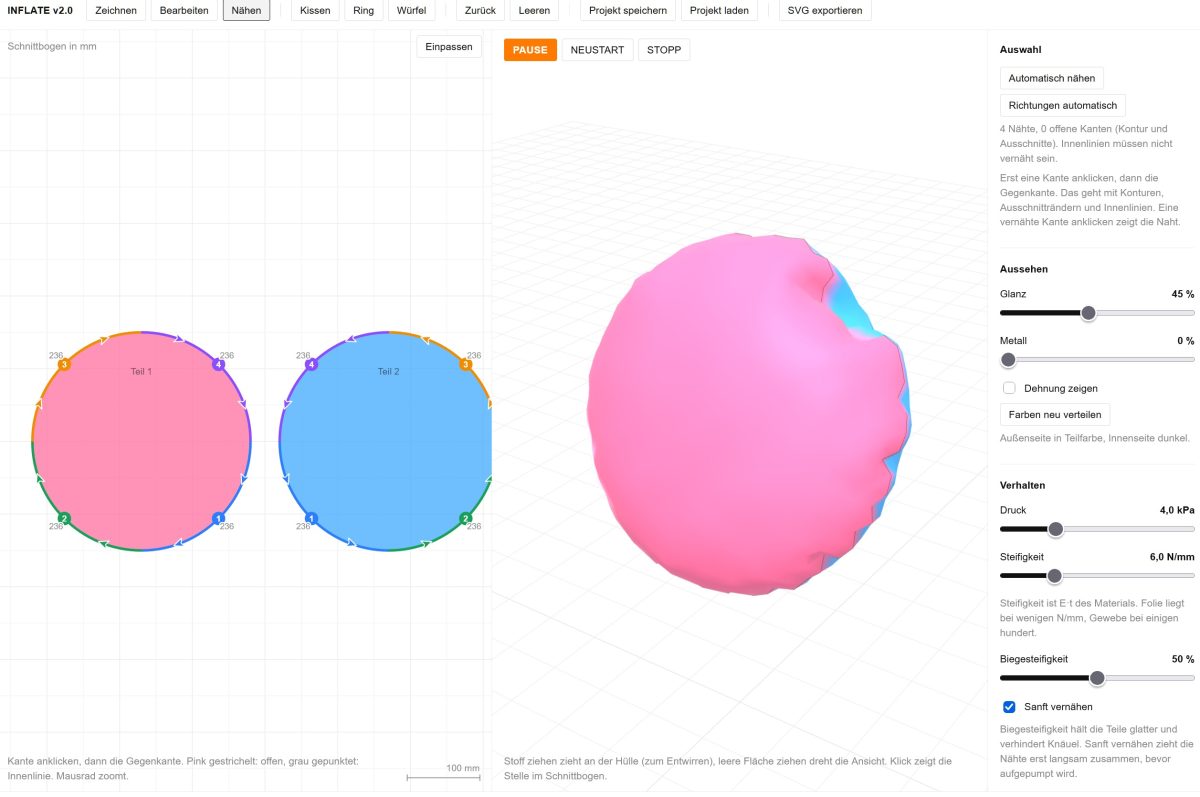Undo with the Zurück button

click(480, 10)
